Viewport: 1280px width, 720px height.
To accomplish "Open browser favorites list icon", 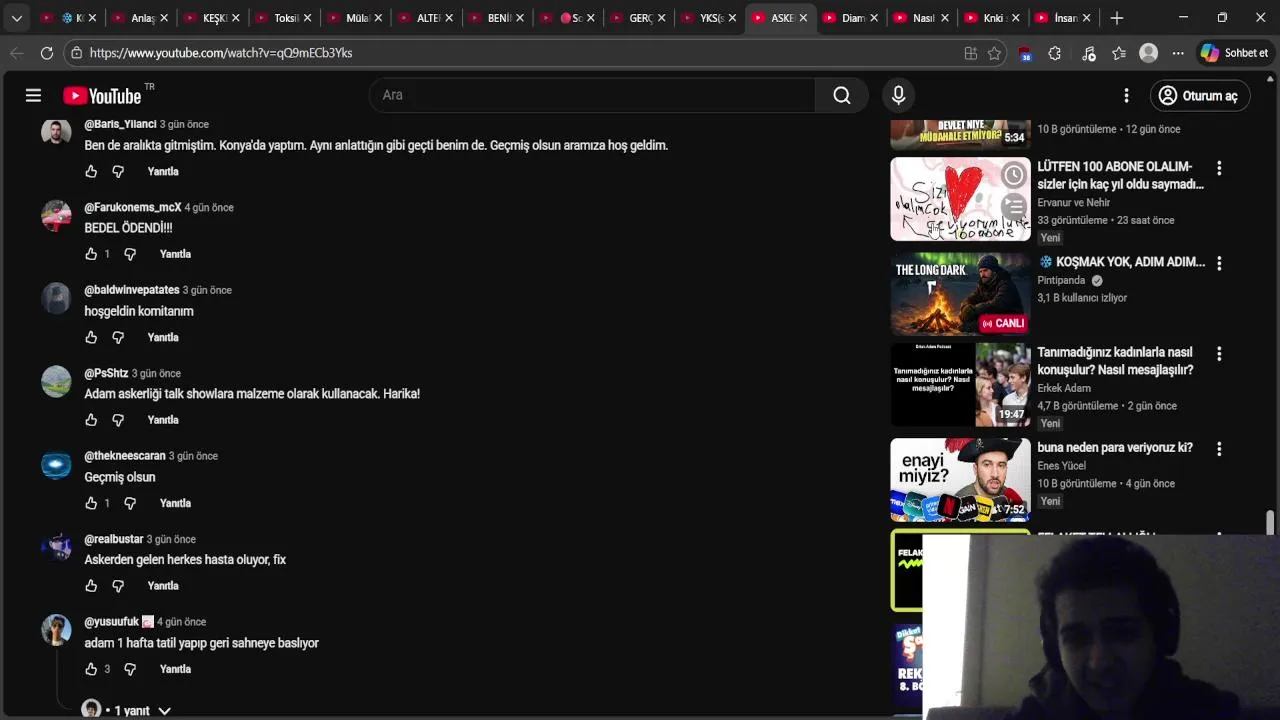I will click(x=1118, y=53).
